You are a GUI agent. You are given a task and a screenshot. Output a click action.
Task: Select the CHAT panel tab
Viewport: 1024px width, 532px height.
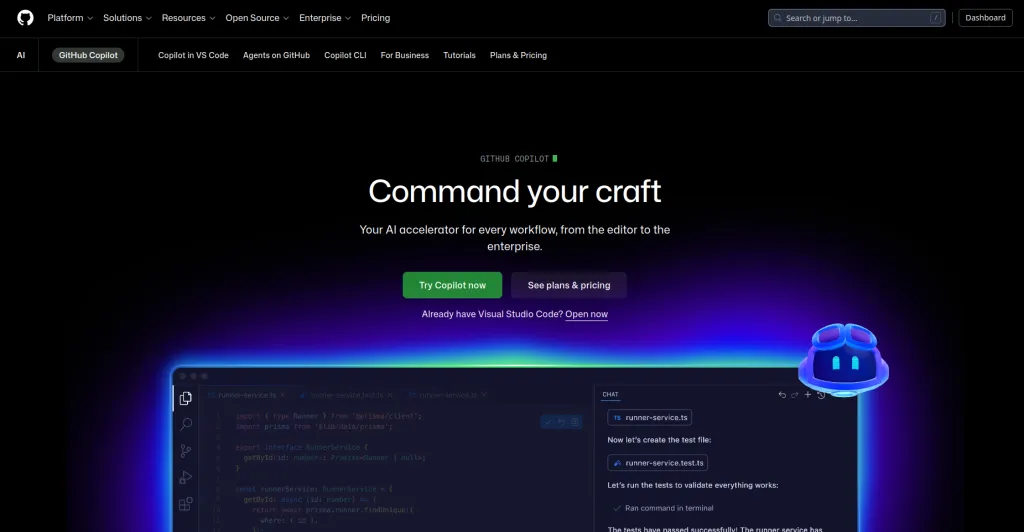coord(611,394)
